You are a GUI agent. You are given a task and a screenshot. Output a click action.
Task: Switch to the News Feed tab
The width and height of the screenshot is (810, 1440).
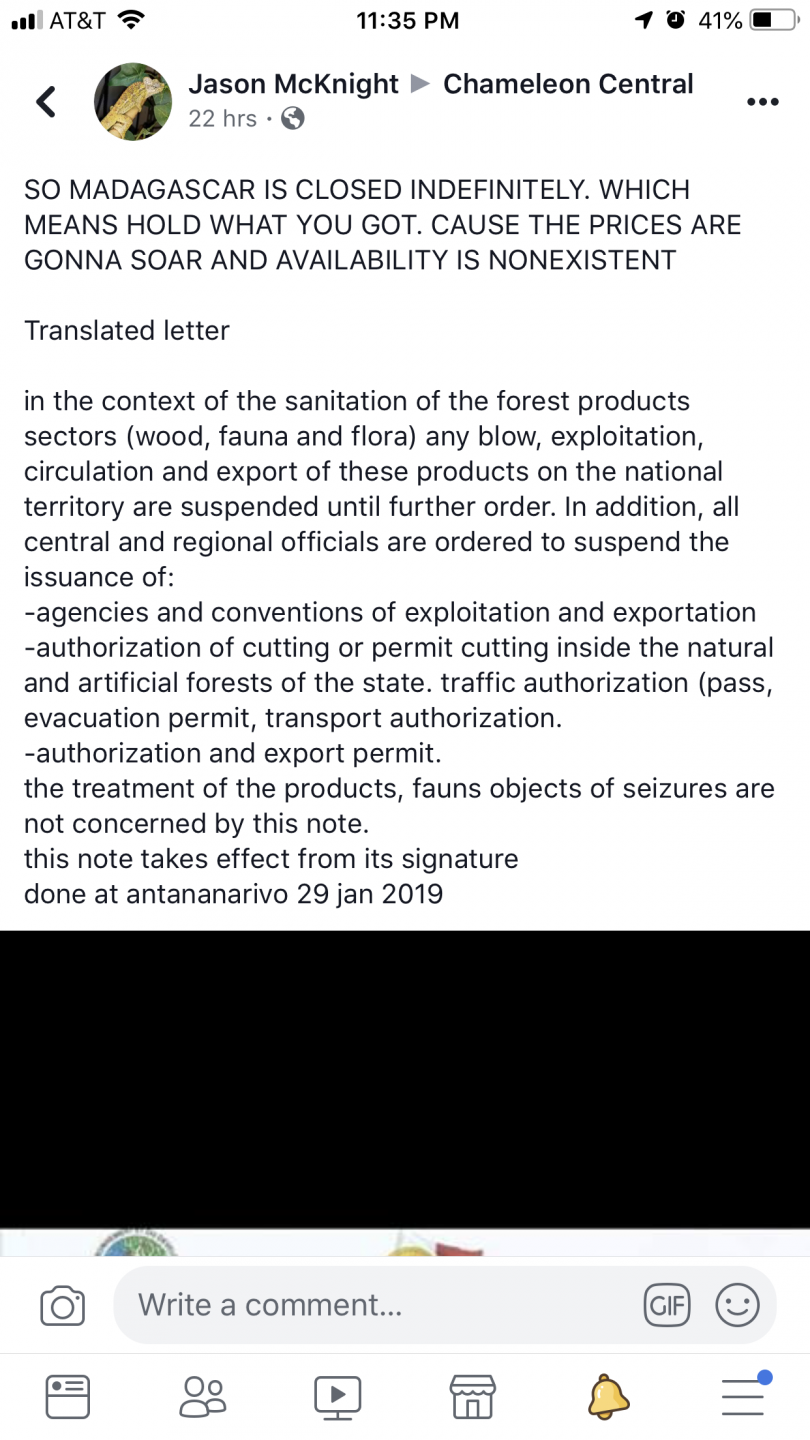(x=68, y=1396)
